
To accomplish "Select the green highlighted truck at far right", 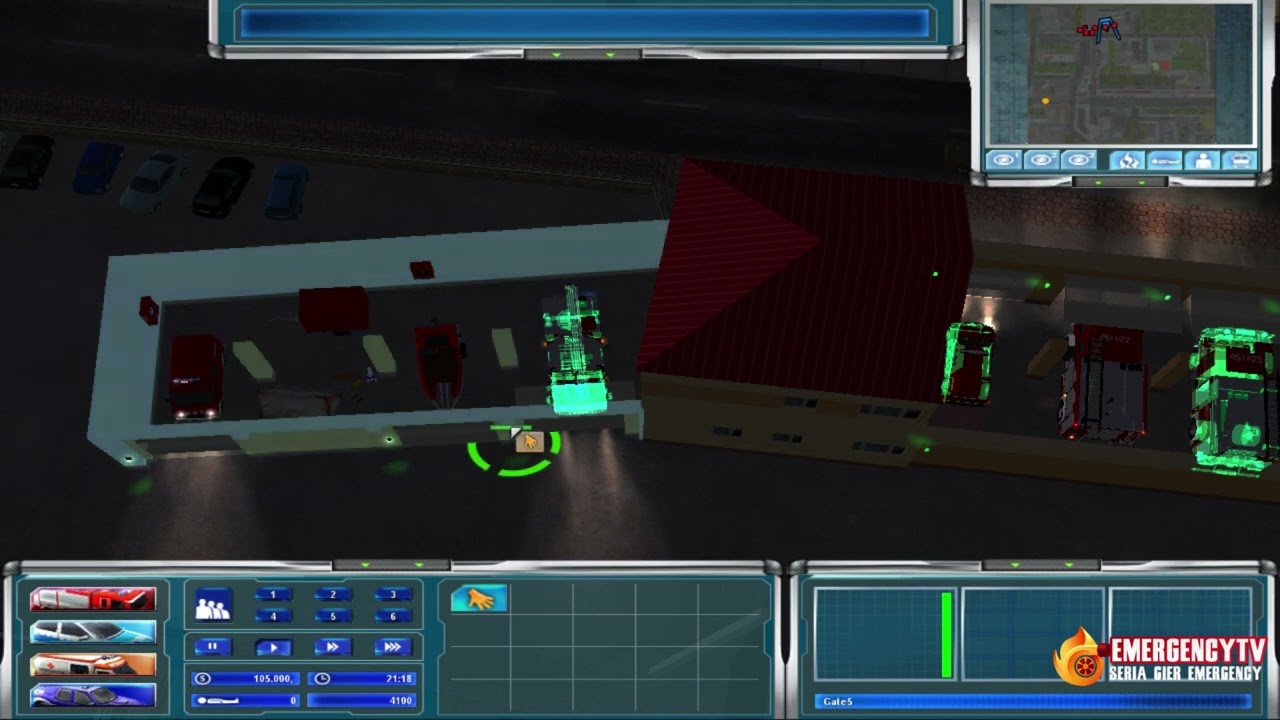I will [1234, 399].
